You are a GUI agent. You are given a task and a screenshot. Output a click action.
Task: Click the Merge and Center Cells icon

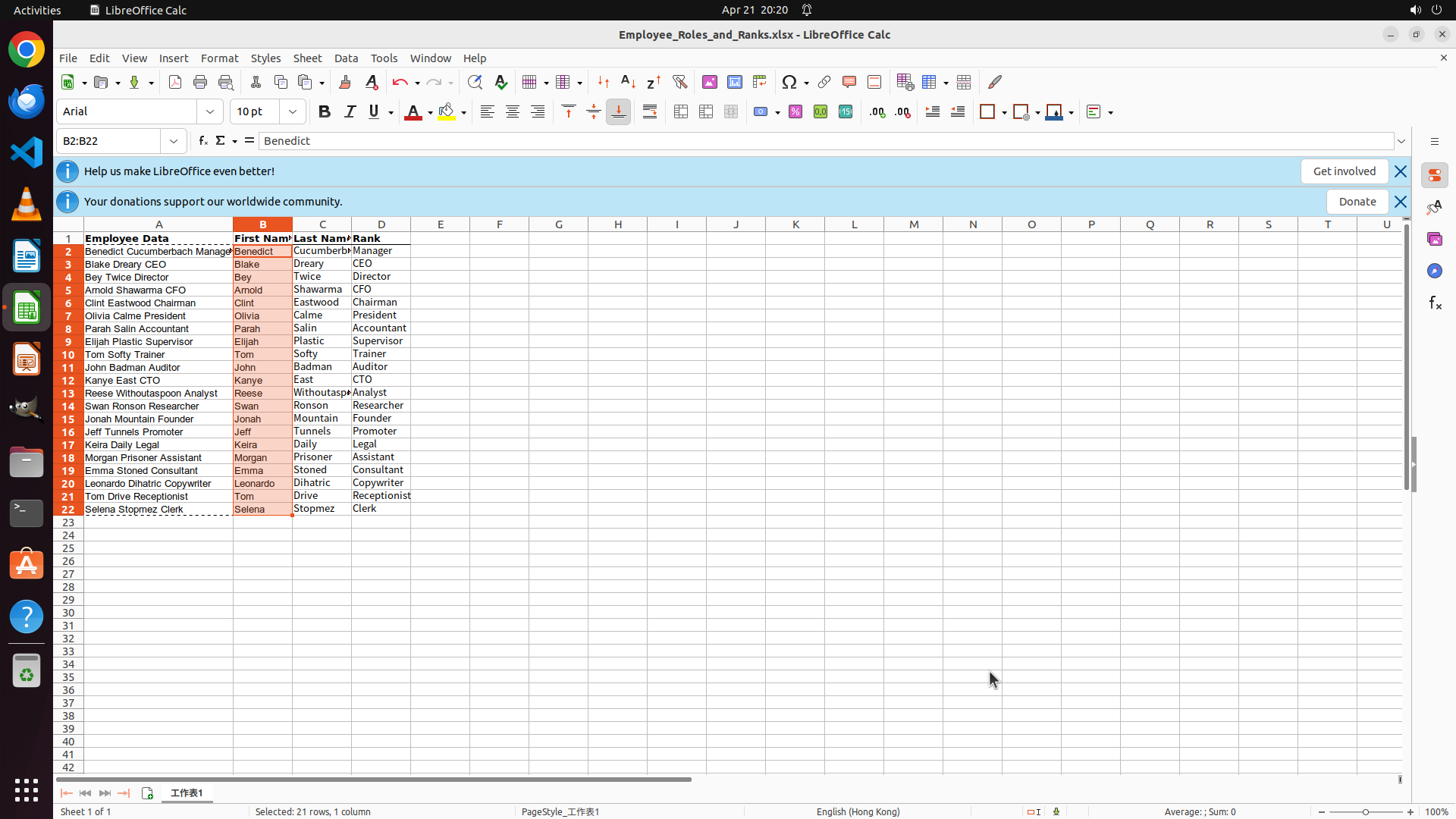point(681,112)
